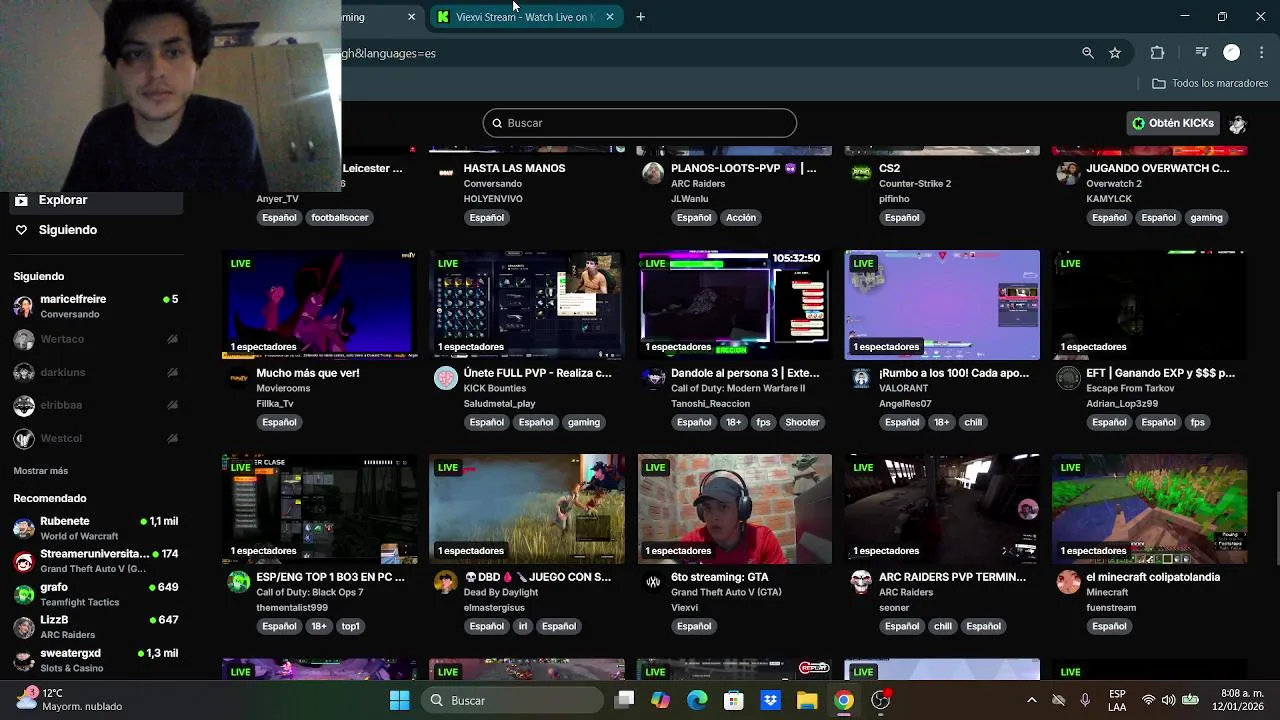Open maricelfreire's channel in Siguiendo list
Screen dimensions: 1280x720
point(95,306)
